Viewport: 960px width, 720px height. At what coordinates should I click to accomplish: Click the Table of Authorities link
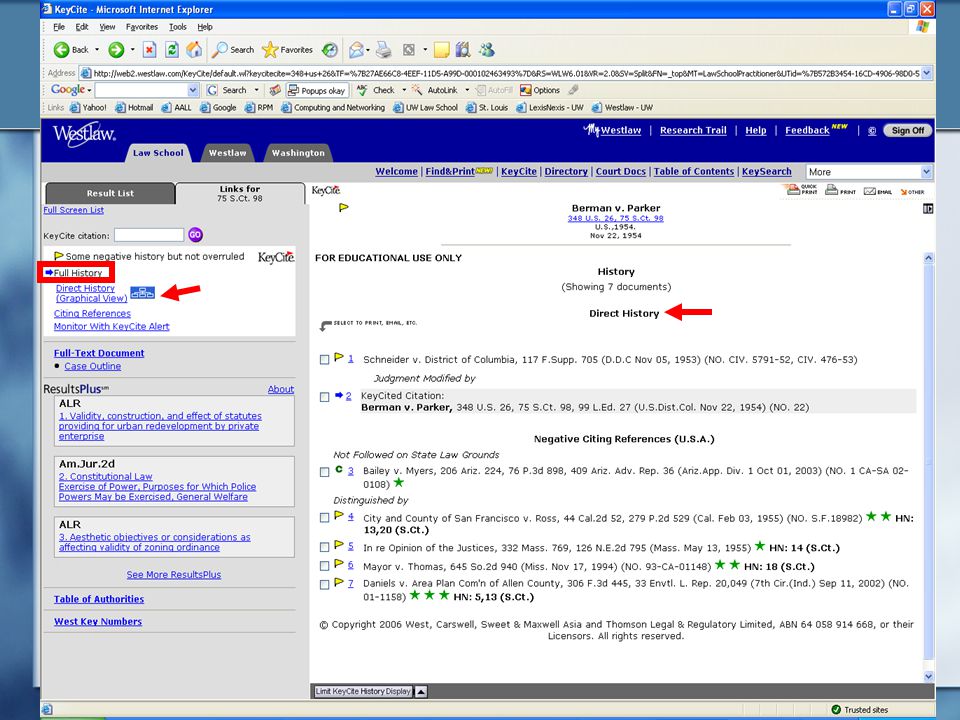point(99,599)
